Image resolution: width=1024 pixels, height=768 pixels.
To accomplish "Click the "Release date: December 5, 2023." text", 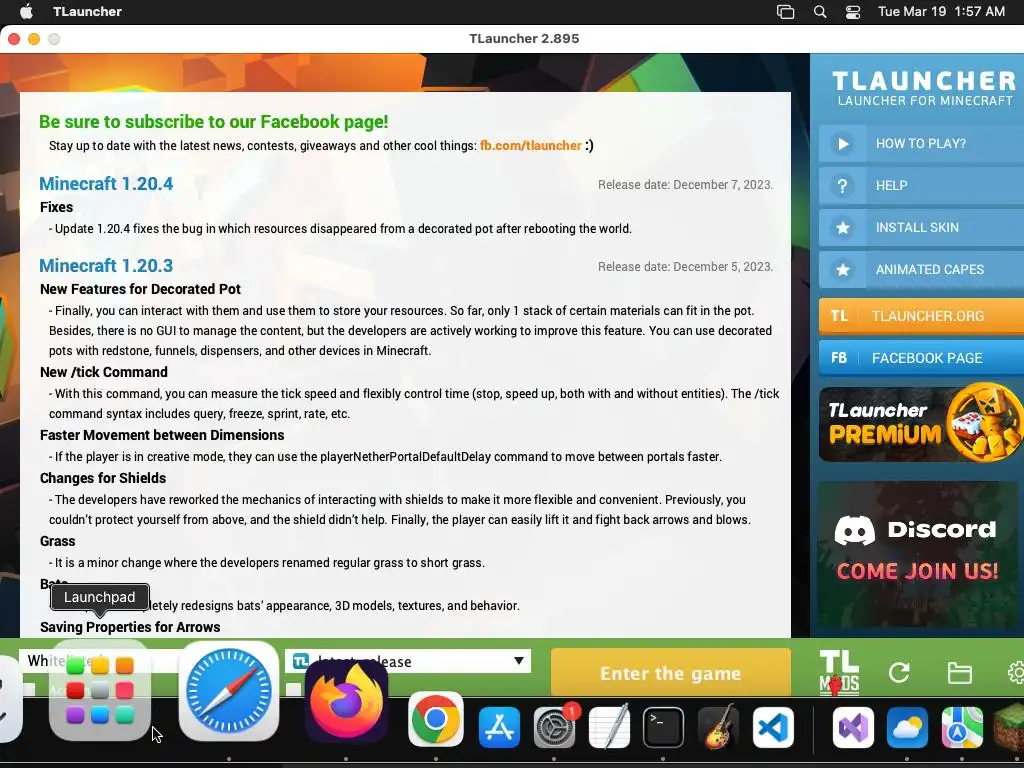I will 685,266.
